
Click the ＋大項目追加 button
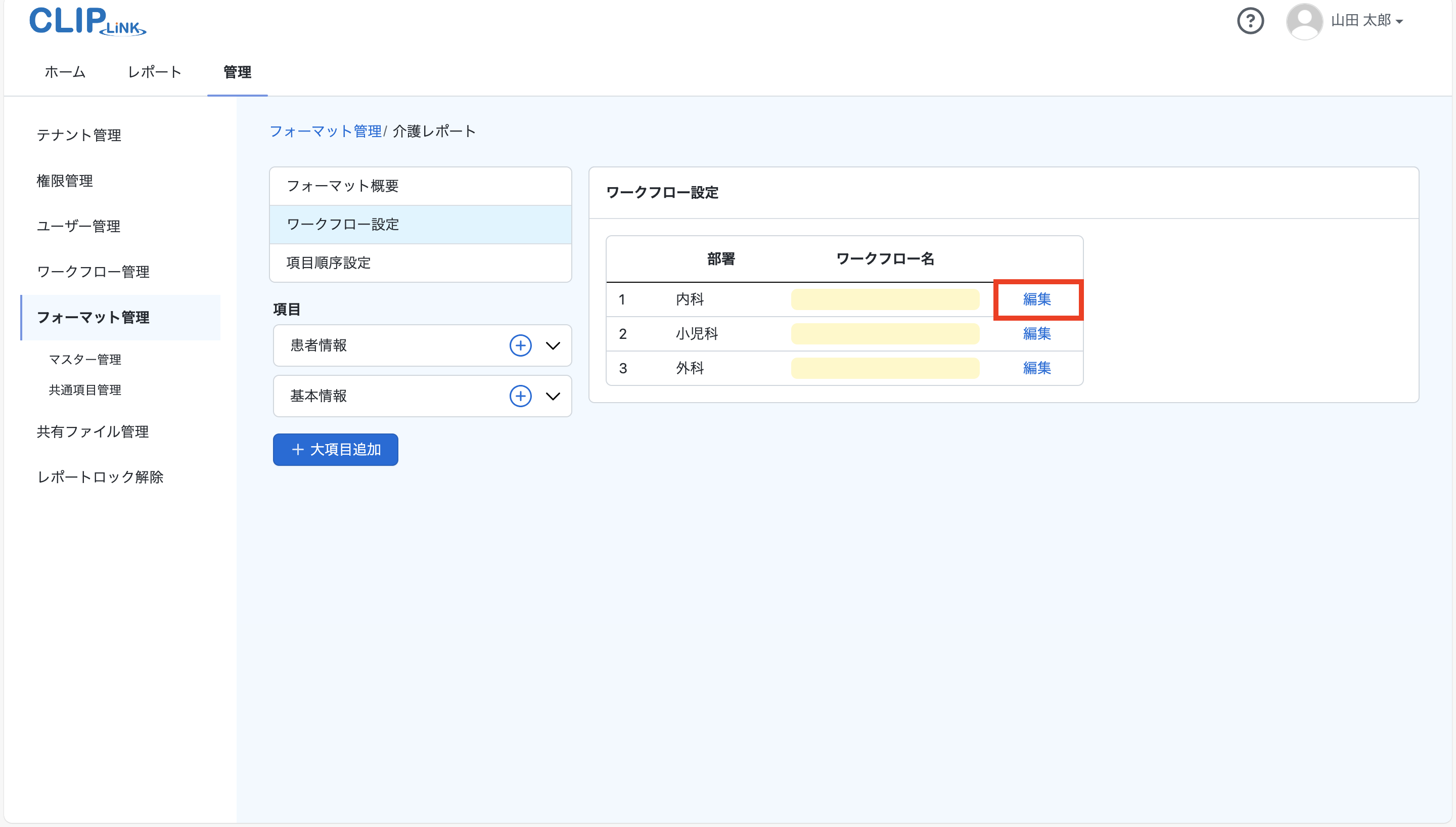click(x=336, y=450)
